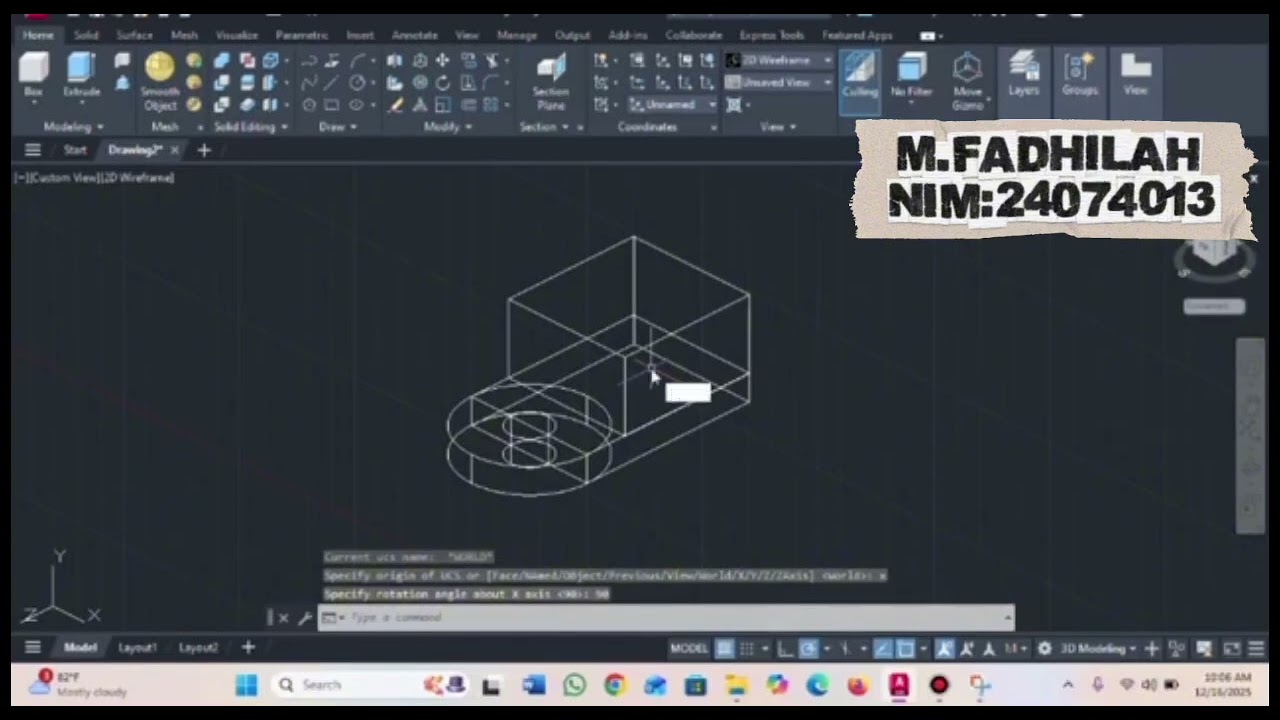The height and width of the screenshot is (720, 1280).
Task: Toggle annotation objects visibility in the status bar
Action: click(945, 648)
